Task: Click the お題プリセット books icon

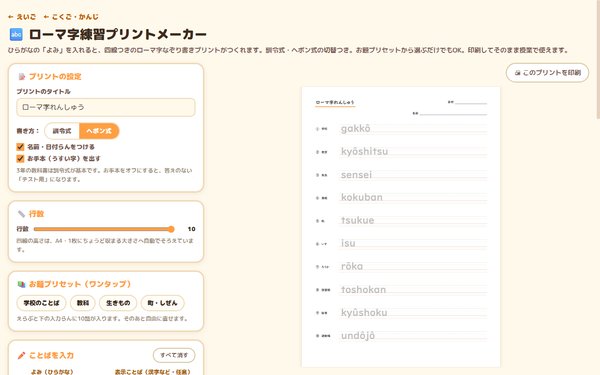Action: [x=21, y=284]
